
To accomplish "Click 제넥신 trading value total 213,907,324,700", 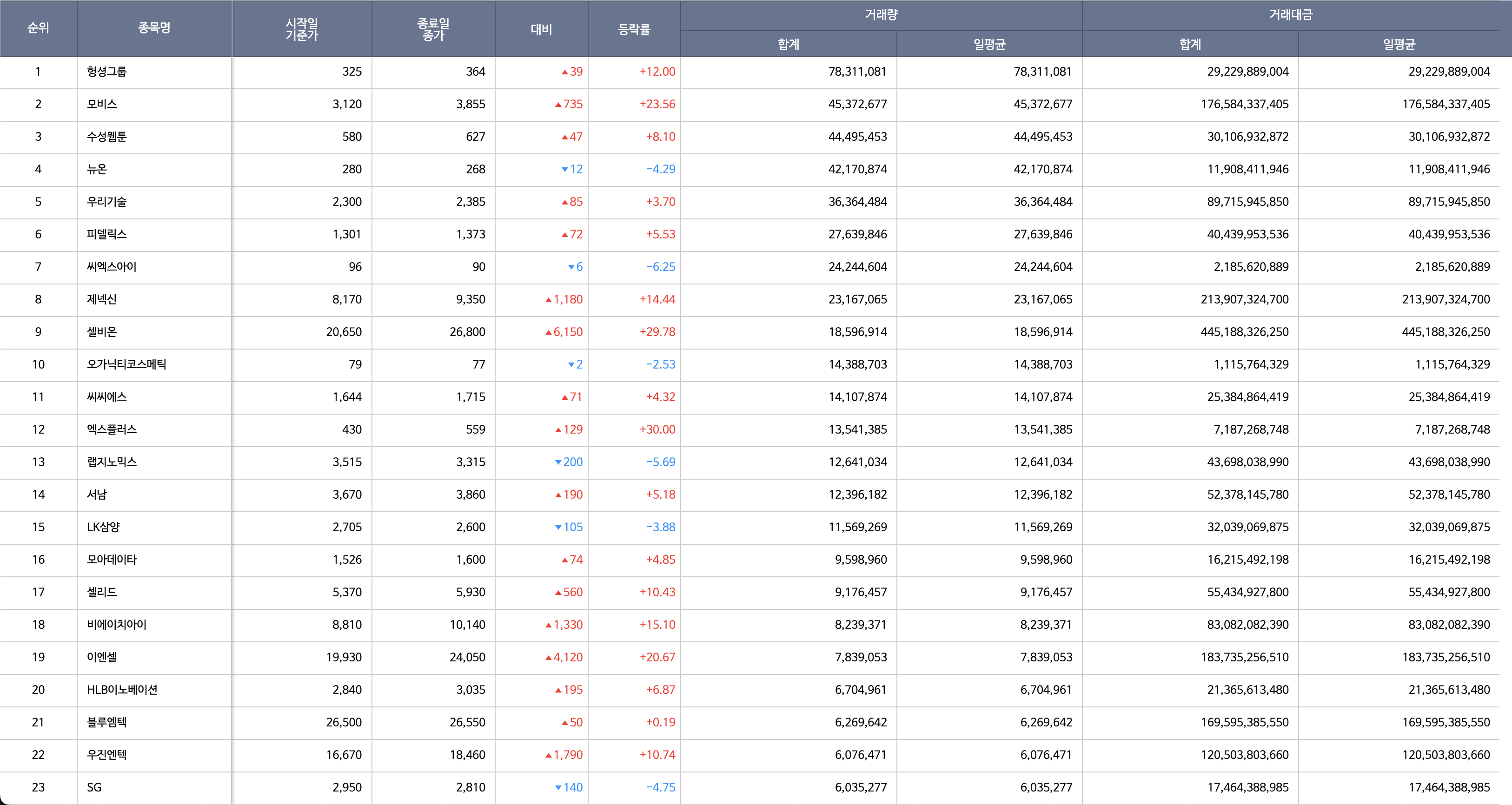I will tap(1245, 299).
